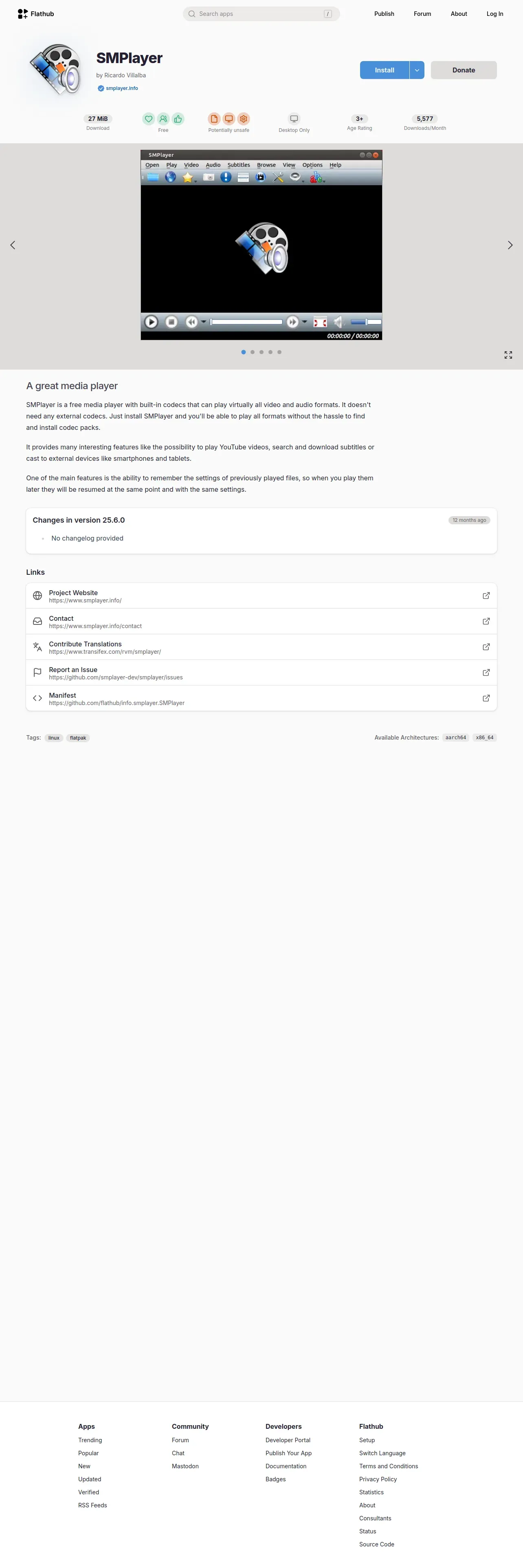Focus the Search apps field
Viewport: 523px width, 1568px height.
(261, 13)
